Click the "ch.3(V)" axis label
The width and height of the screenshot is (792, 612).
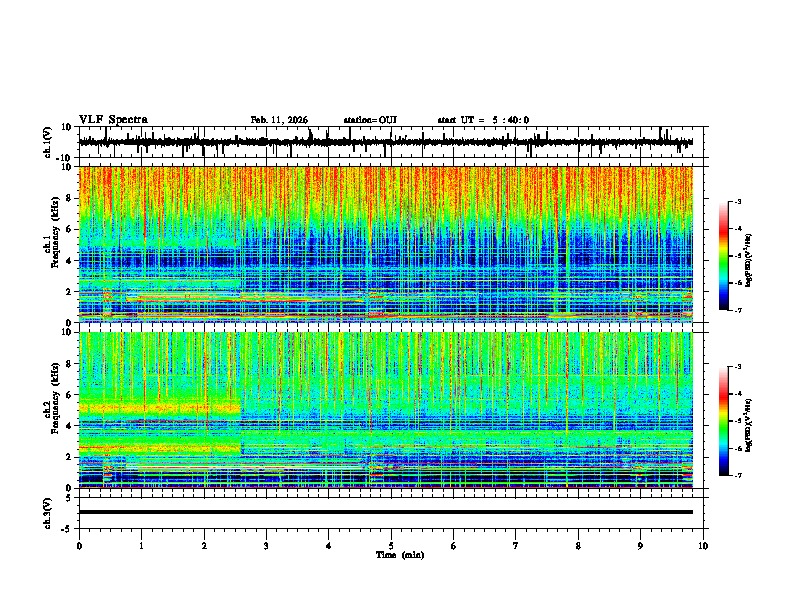48,513
